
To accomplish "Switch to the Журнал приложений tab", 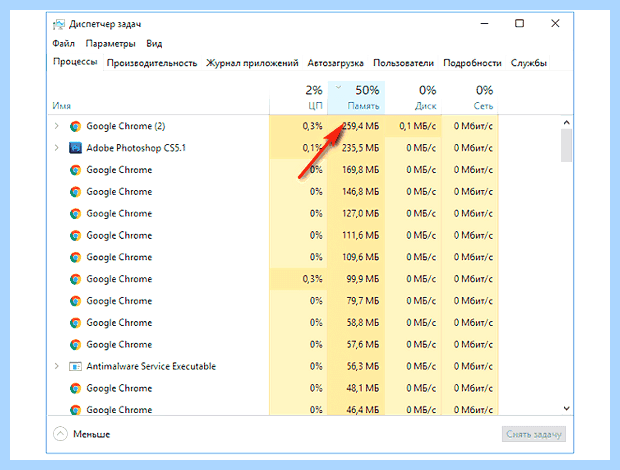I will [x=252, y=63].
